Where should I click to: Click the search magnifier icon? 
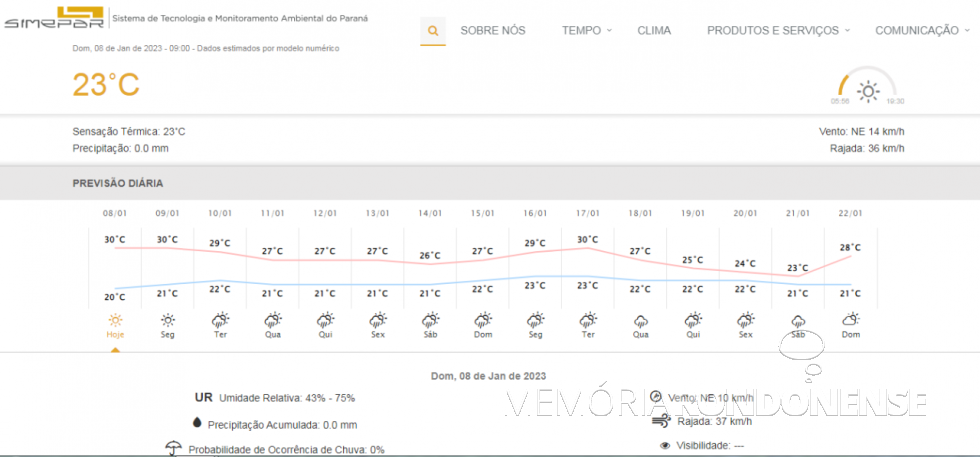pyautogui.click(x=433, y=30)
